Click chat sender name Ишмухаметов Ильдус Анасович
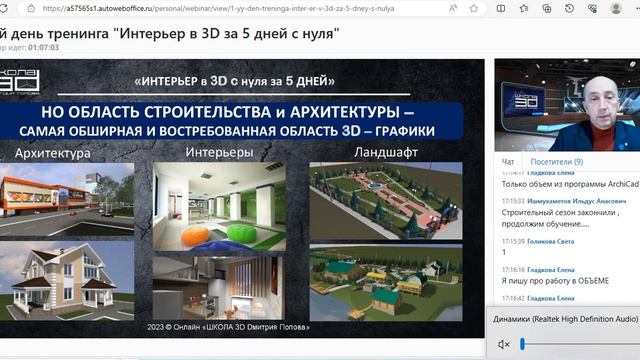 click(x=576, y=201)
